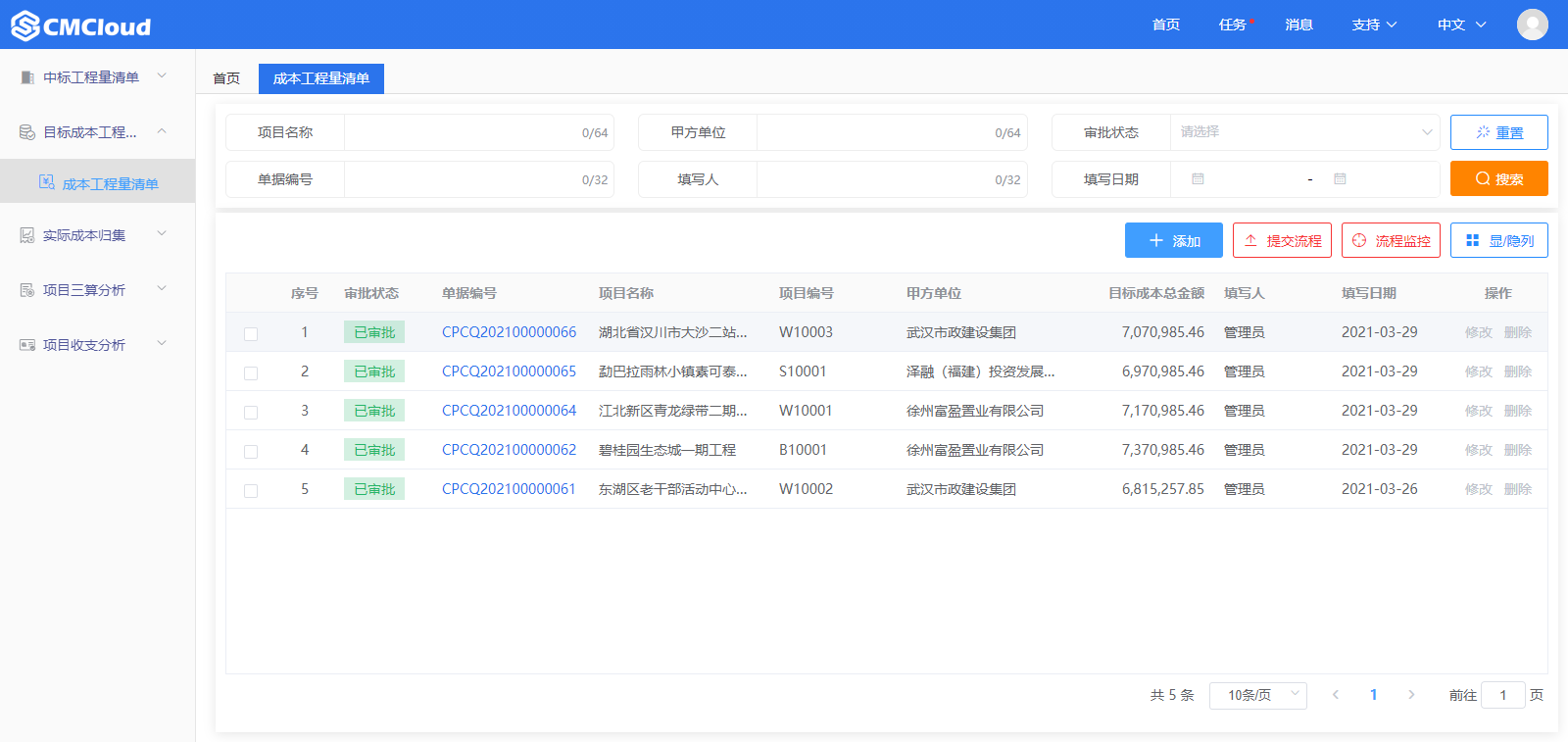Click the 重置 reset button

1499,132
